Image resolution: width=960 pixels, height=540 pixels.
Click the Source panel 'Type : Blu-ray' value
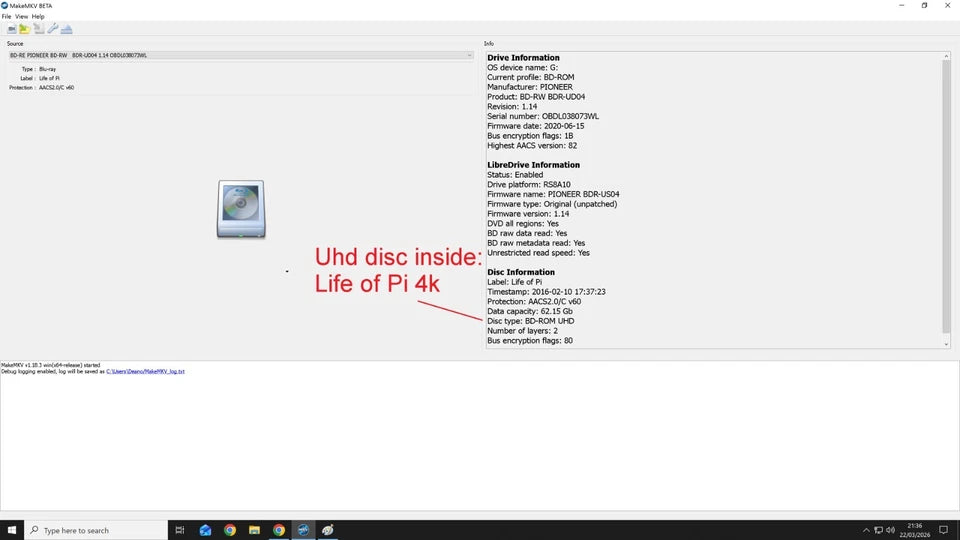pos(47,69)
